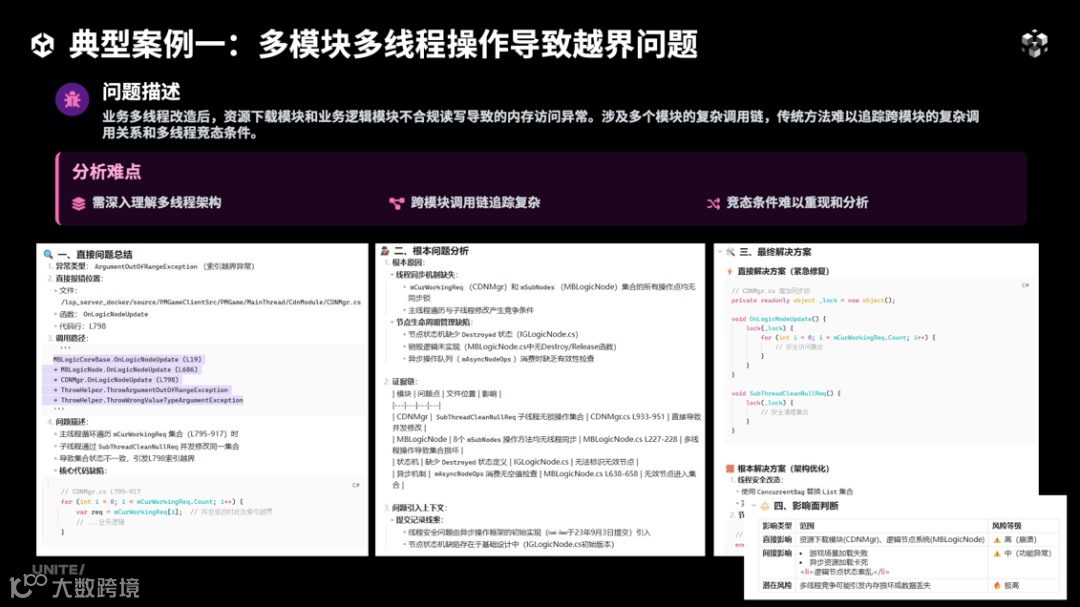The width and height of the screenshot is (1080, 607).
Task: Click the for-loop line in the CDNMgr.cs L795-917 snippet
Action: pos(152,502)
